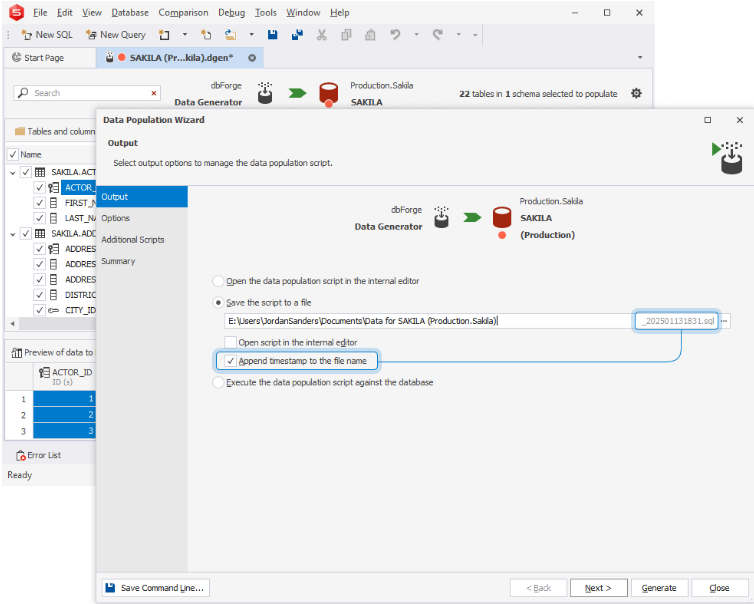Select the Options page in wizard sidebar

(142, 218)
